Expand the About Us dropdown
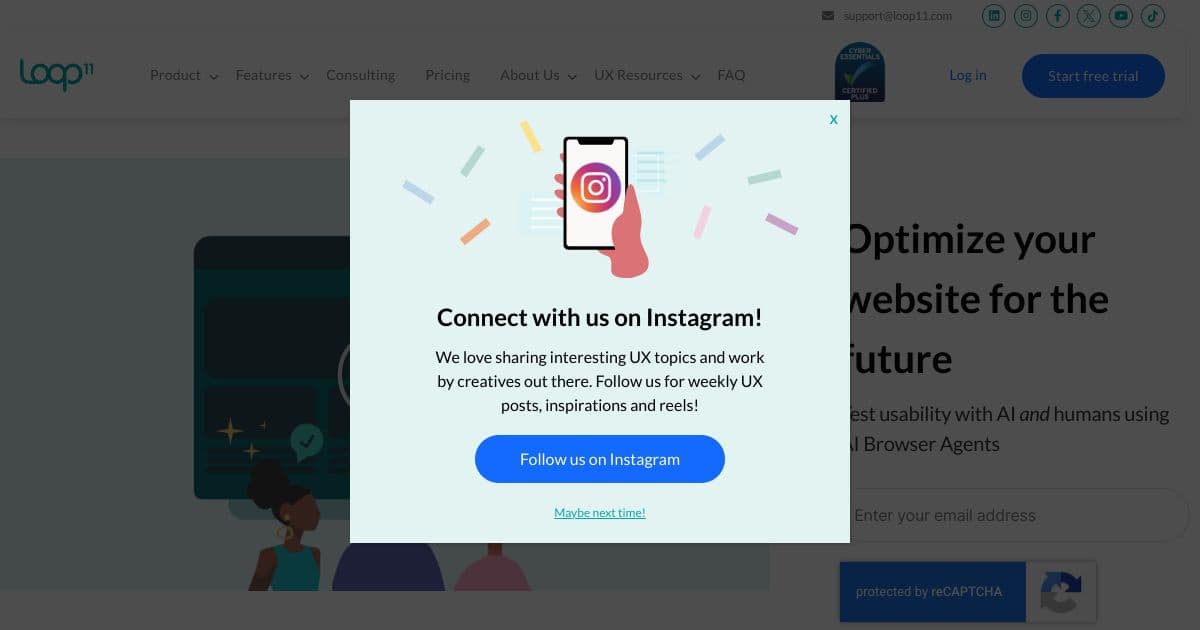 point(538,75)
